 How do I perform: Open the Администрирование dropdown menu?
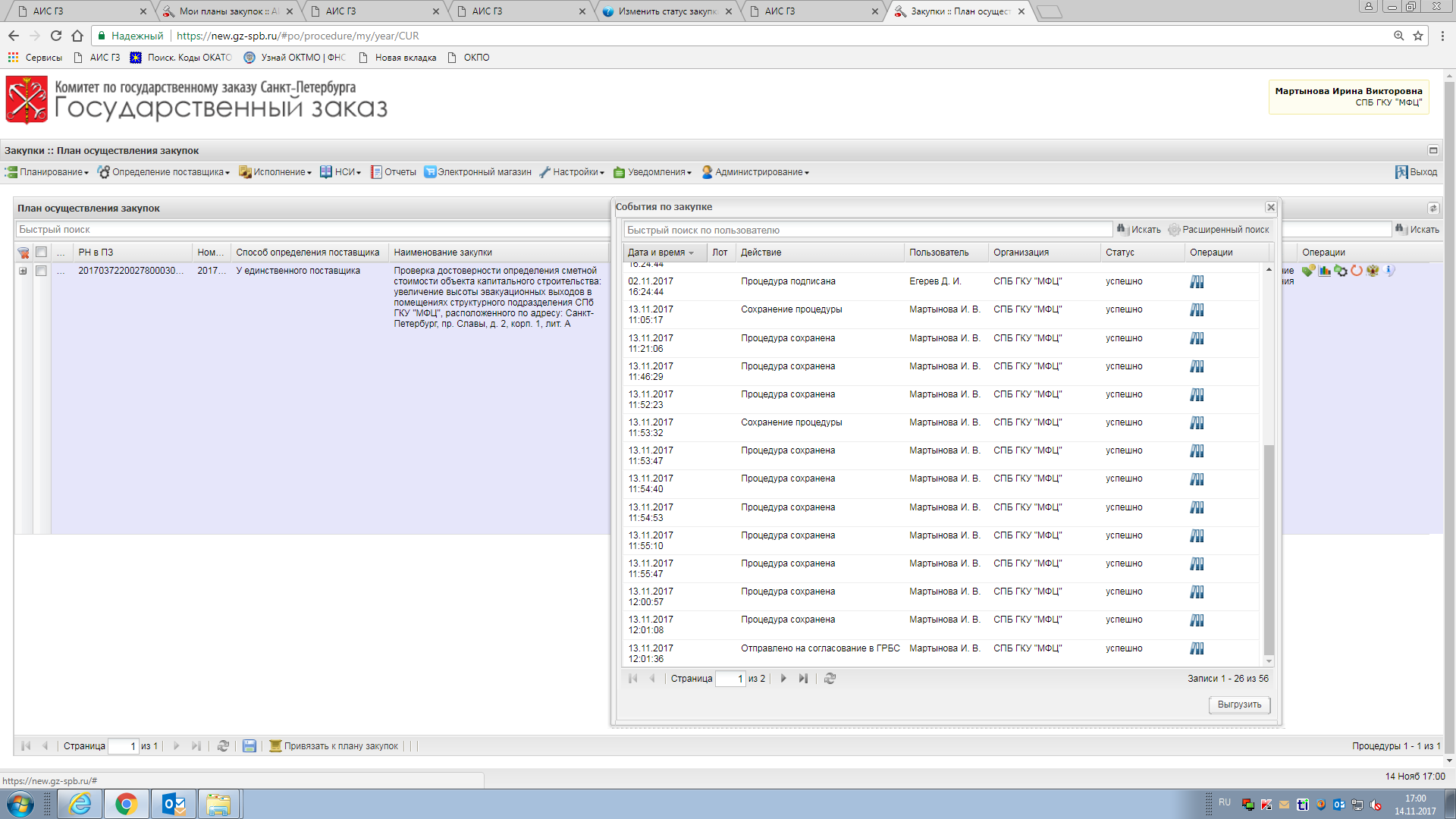755,172
